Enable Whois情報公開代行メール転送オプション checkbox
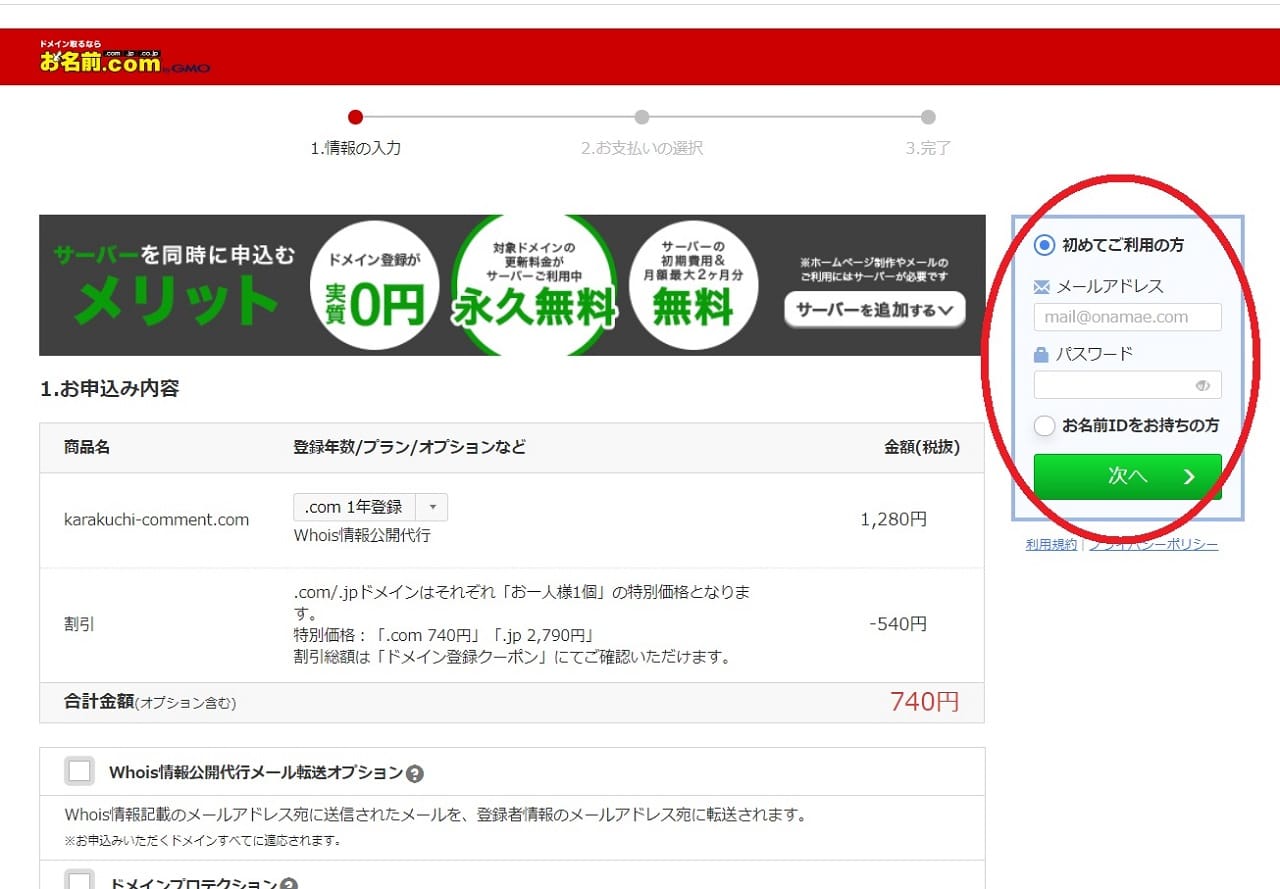This screenshot has width=1280, height=889. (79, 772)
